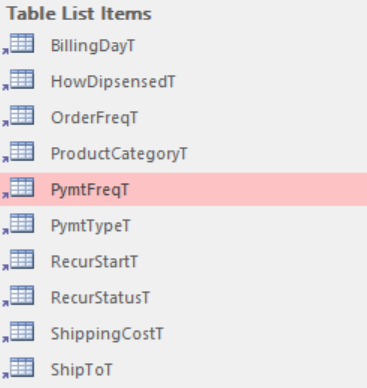
Task: Click the RecurStatusT linked table icon
Action: click(x=18, y=296)
